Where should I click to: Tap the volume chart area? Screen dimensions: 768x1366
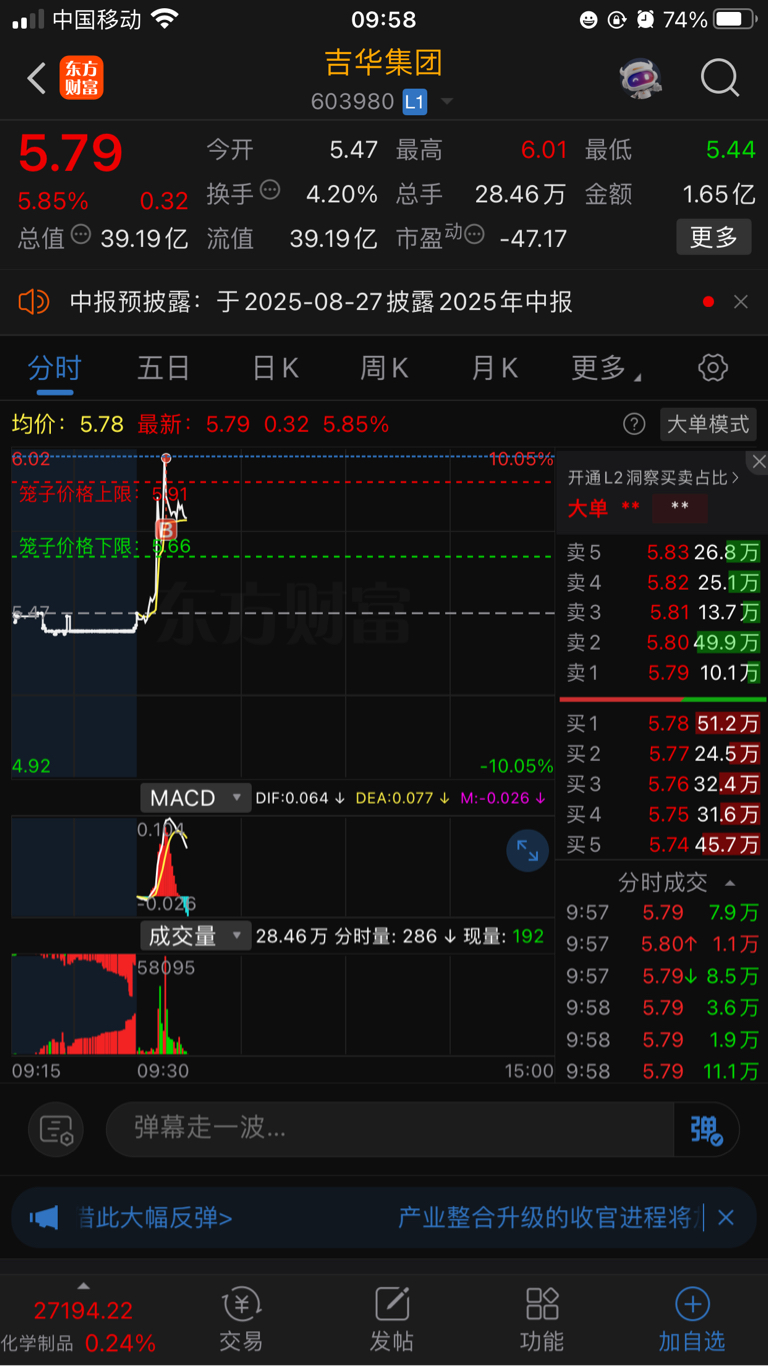pyautogui.click(x=283, y=1005)
